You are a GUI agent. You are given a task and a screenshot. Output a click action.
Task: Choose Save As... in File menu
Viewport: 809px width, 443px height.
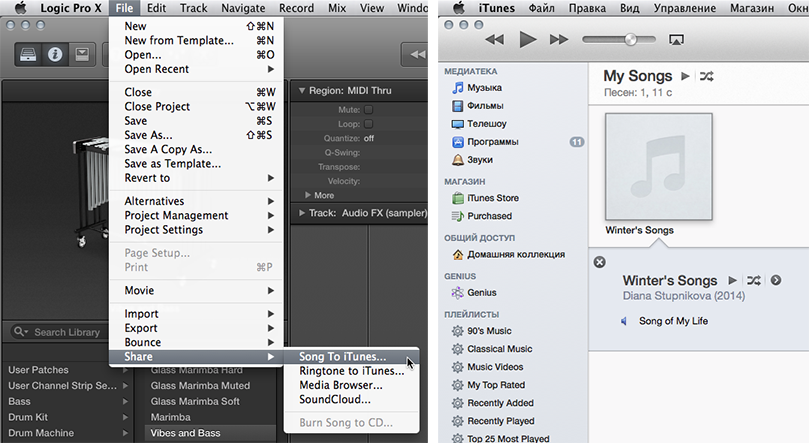tap(196, 135)
